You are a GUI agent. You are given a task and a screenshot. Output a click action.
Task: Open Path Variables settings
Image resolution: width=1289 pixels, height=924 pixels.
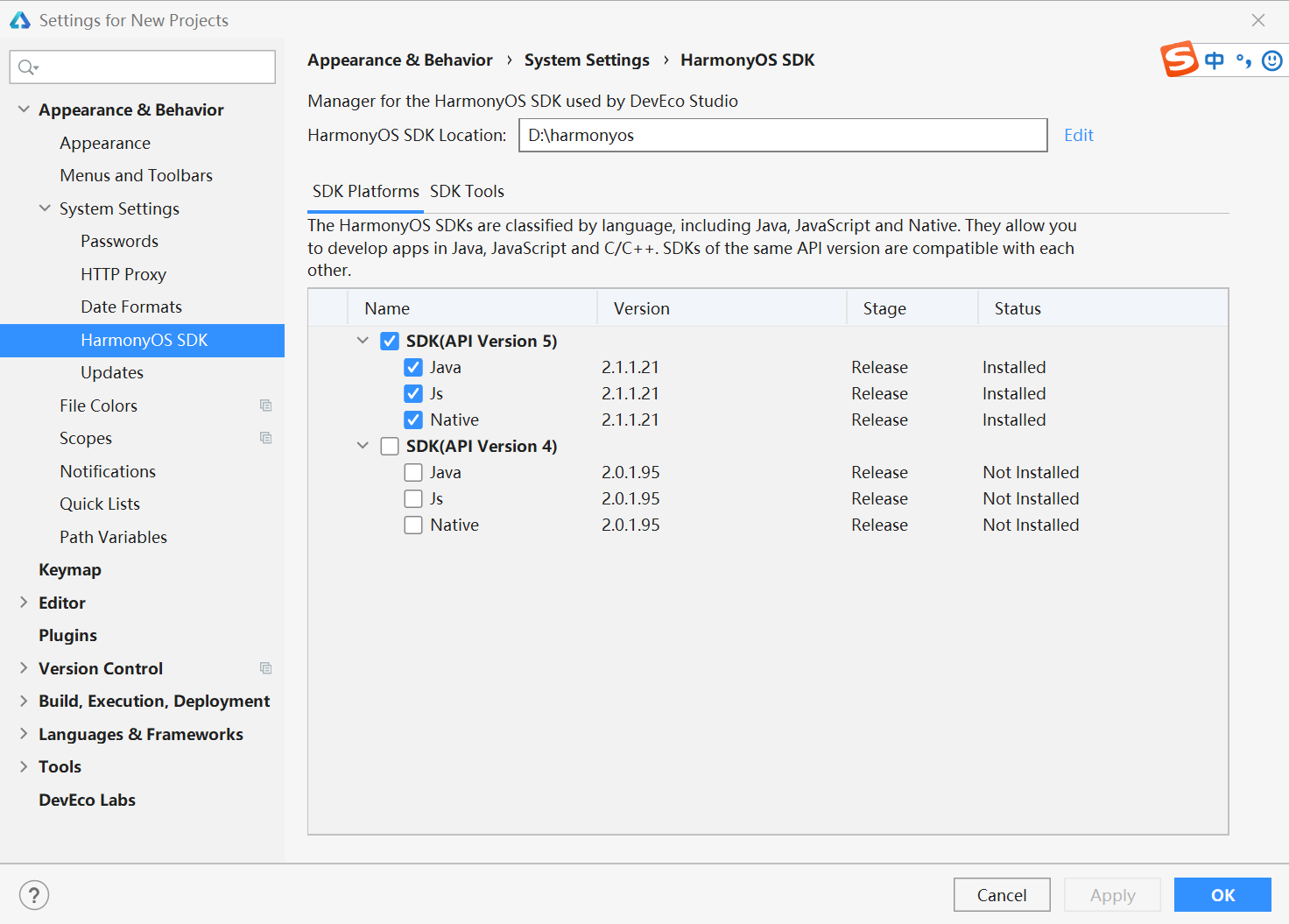114,537
